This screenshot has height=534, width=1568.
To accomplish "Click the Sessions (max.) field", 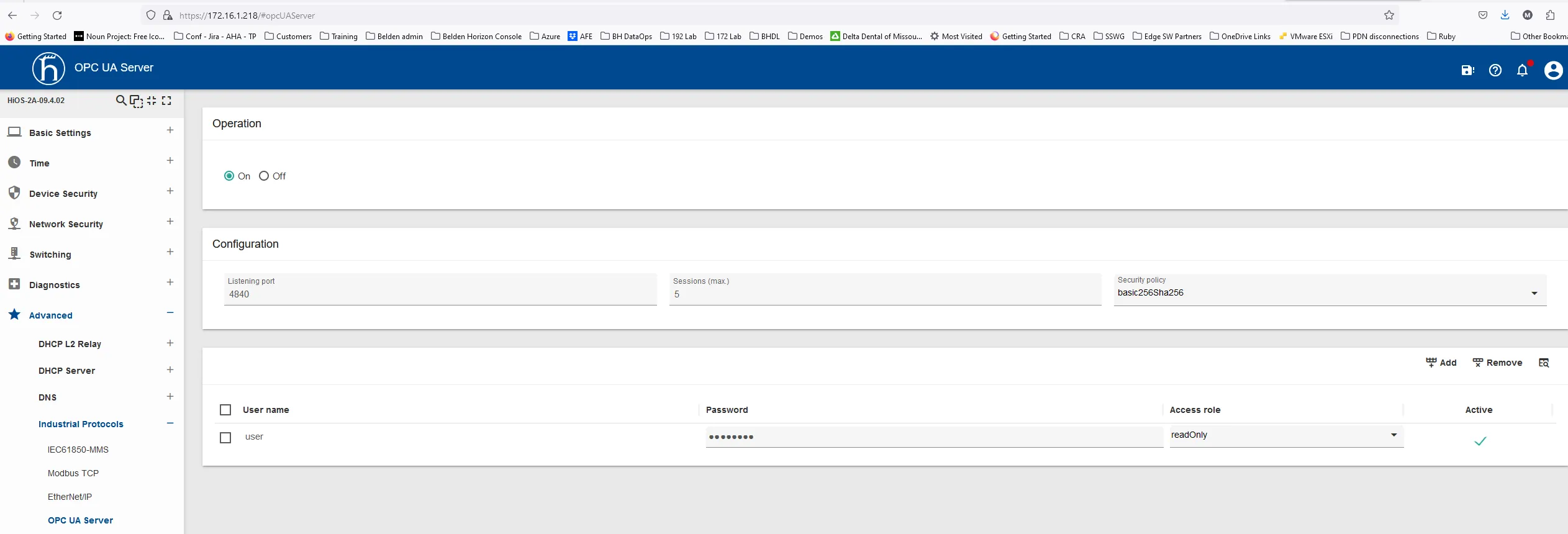I will (886, 289).
